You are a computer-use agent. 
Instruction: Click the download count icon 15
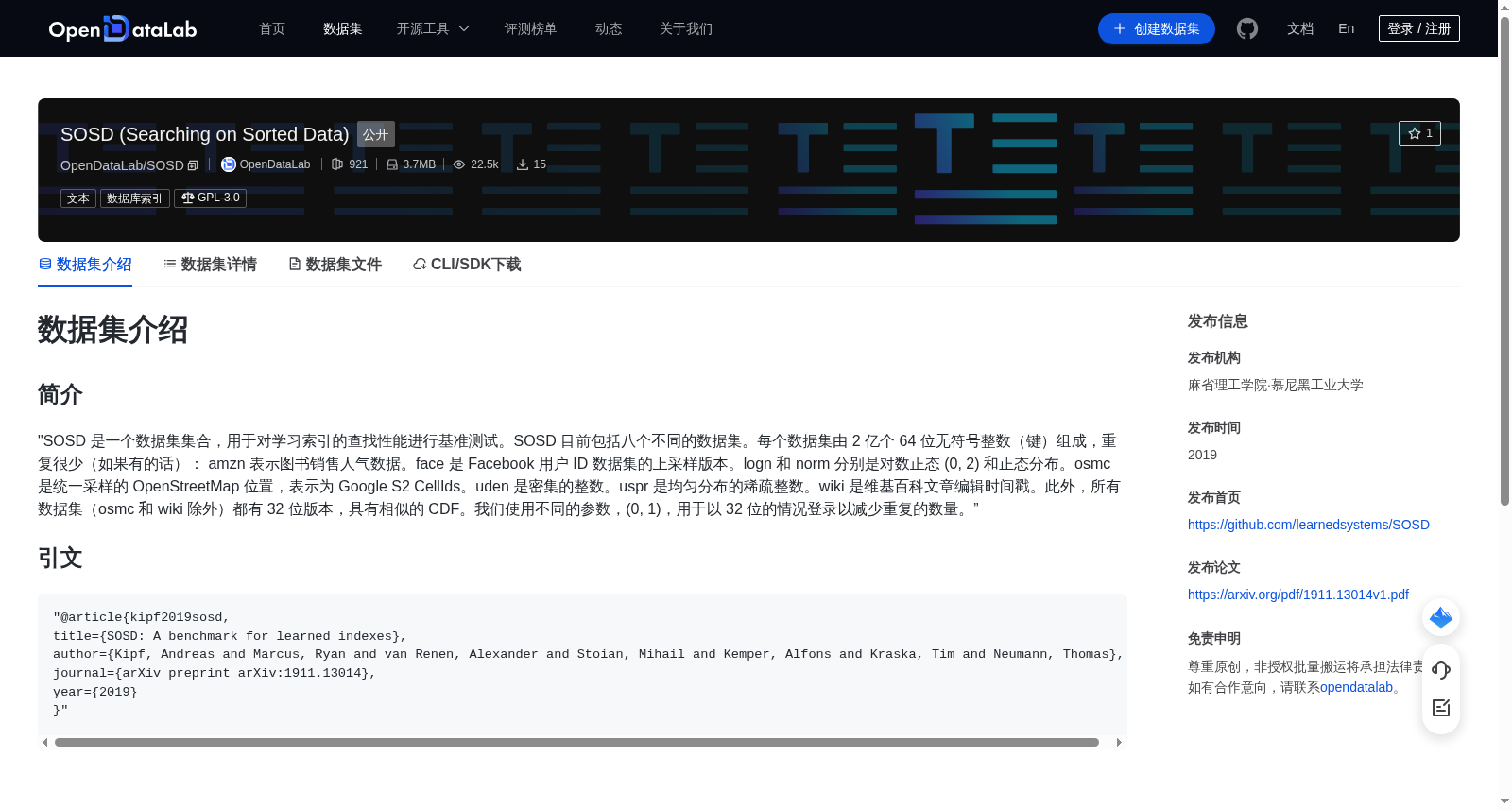tap(523, 164)
